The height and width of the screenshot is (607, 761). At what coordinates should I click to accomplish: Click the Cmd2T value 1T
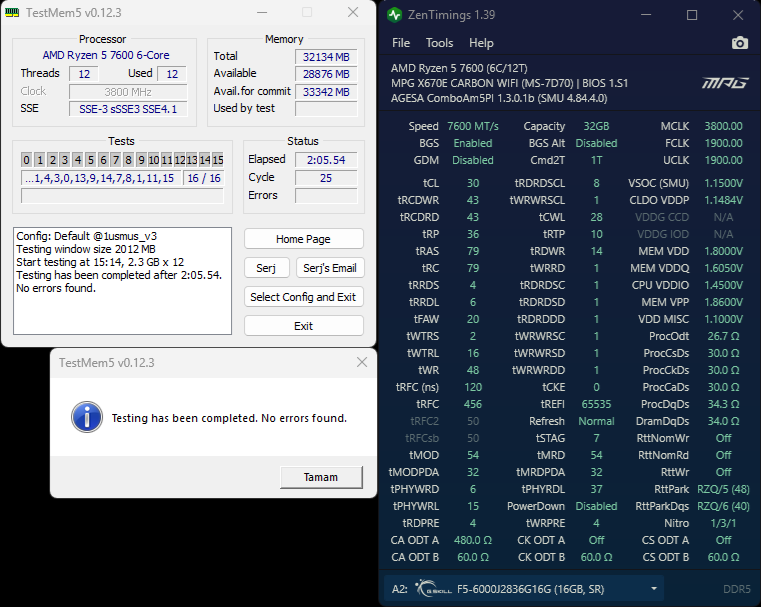[596, 160]
